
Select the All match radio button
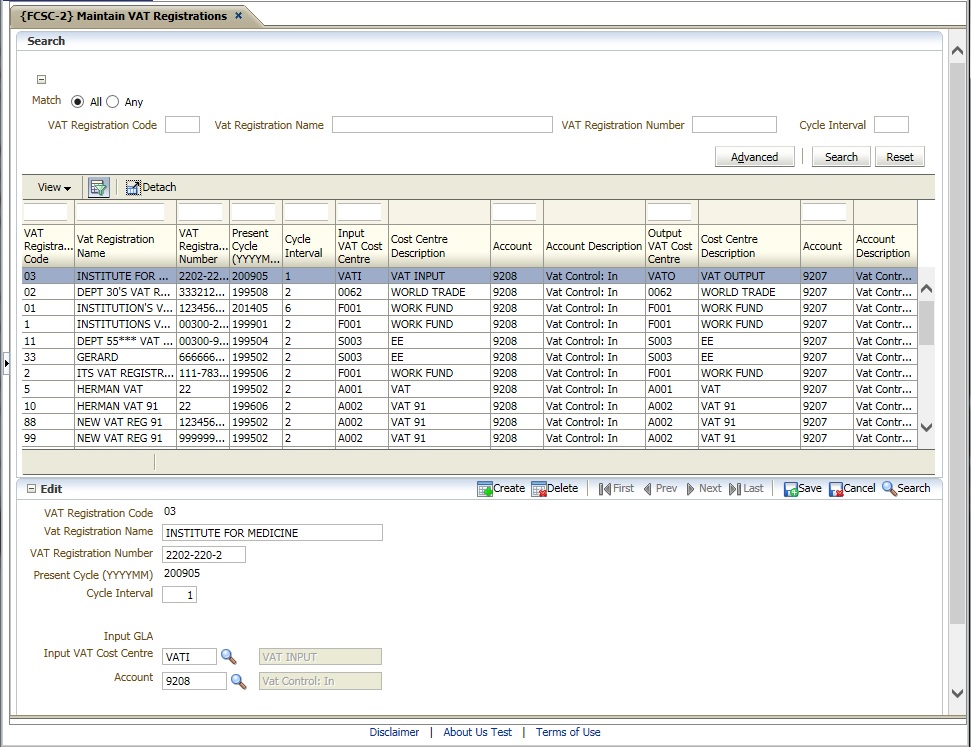coord(78,102)
